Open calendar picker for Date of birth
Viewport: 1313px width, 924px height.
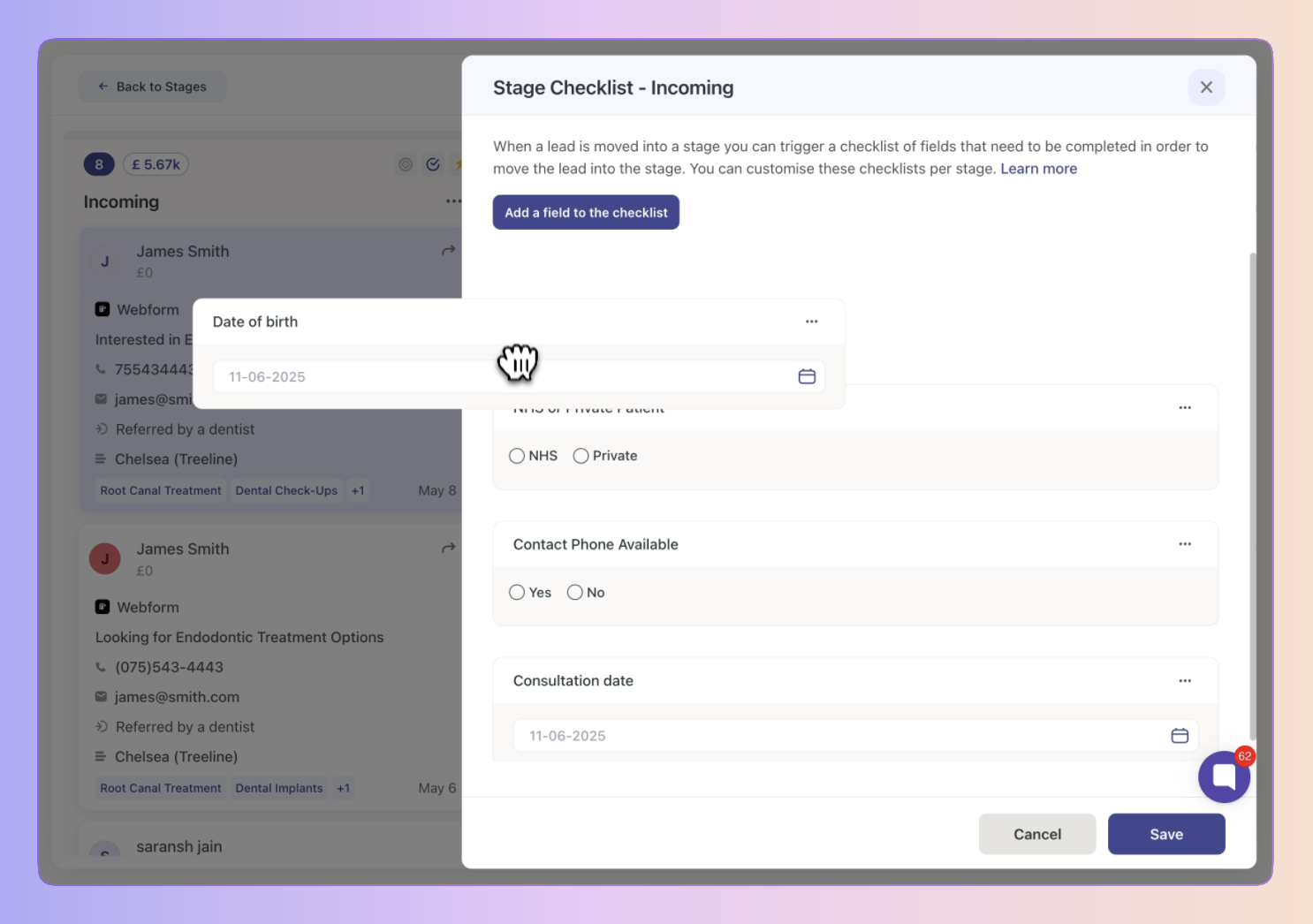(807, 376)
